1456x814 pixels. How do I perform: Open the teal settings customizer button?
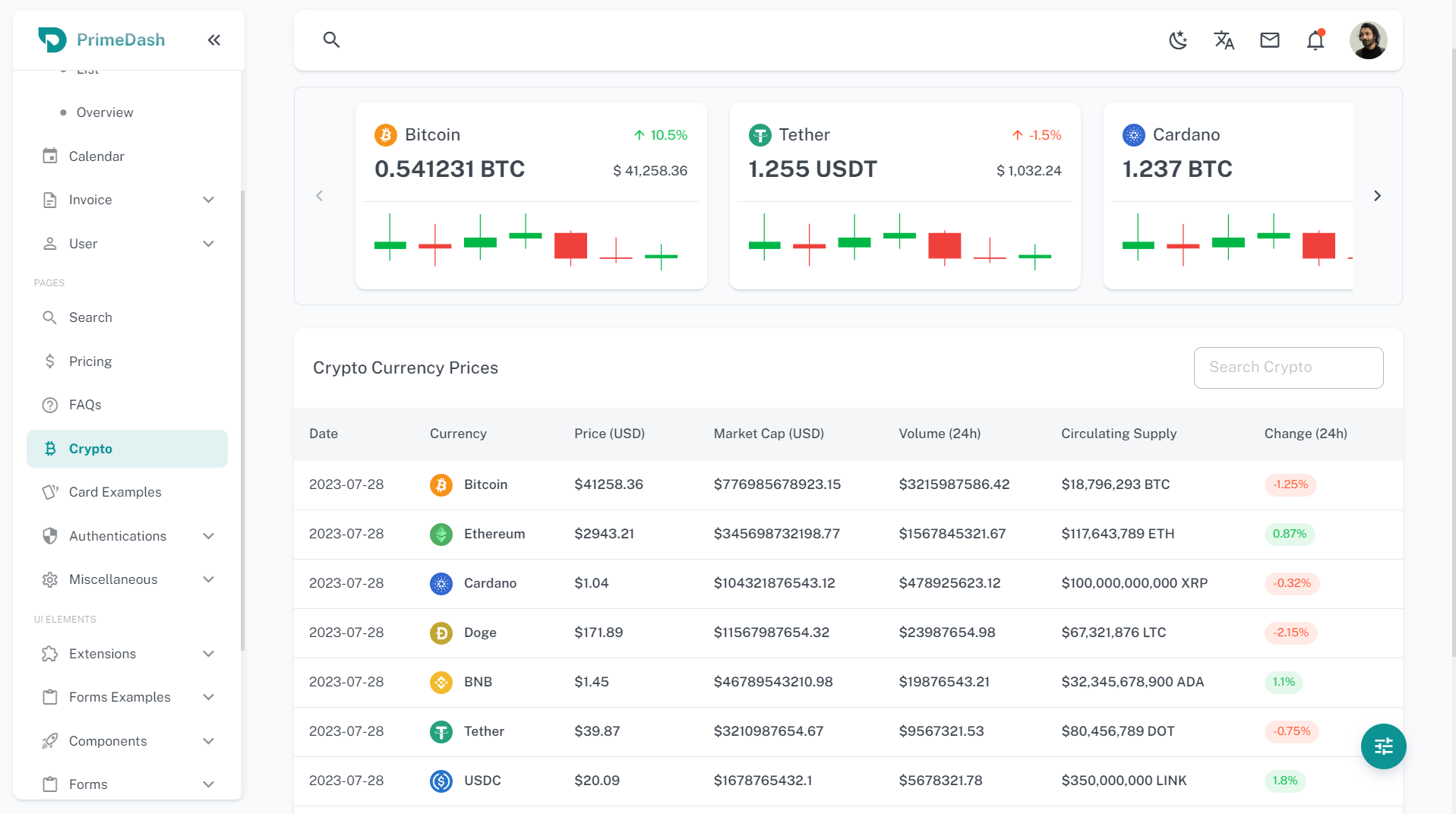(1383, 746)
